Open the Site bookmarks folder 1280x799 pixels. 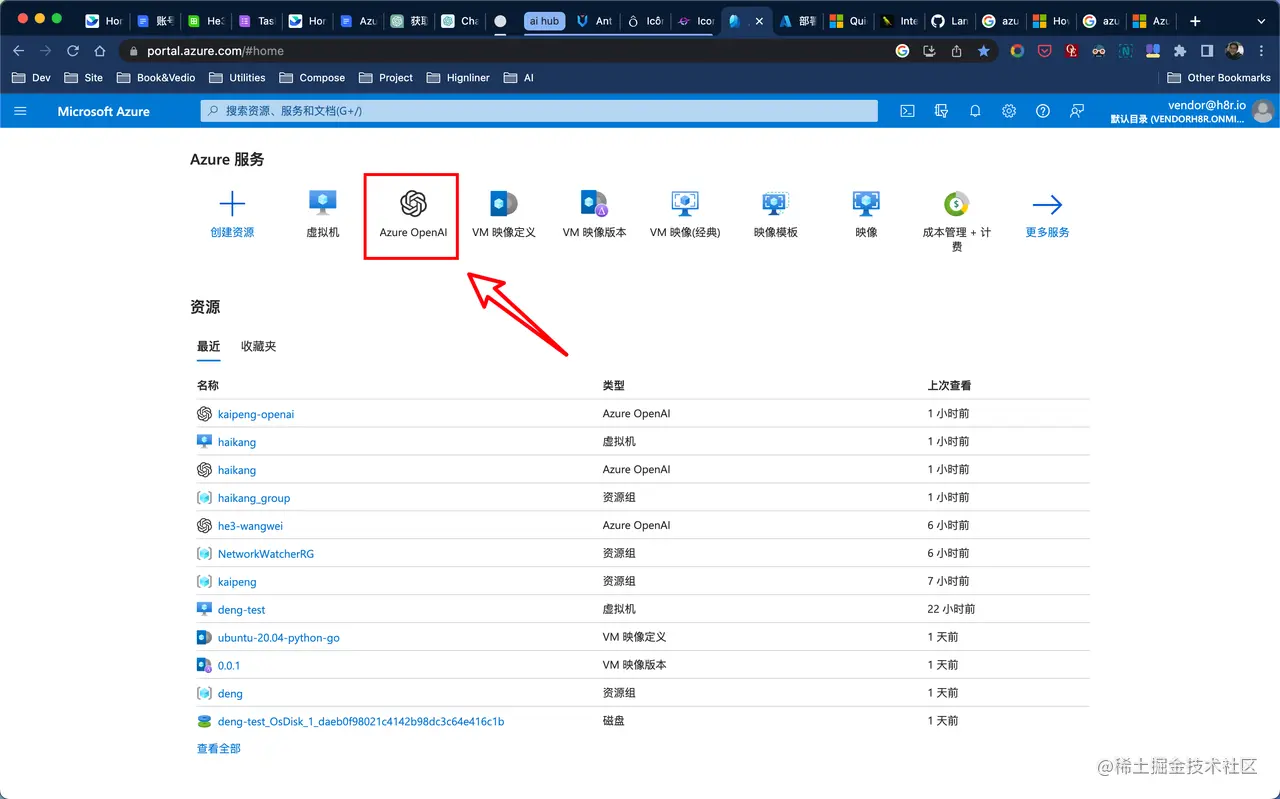pyautogui.click(x=84, y=77)
